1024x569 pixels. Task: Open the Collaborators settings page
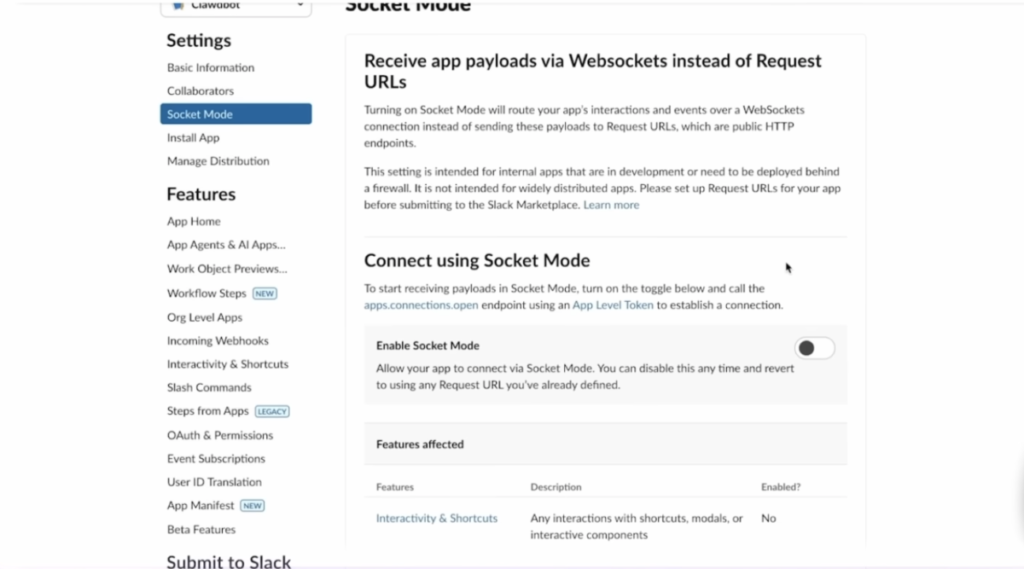200,91
